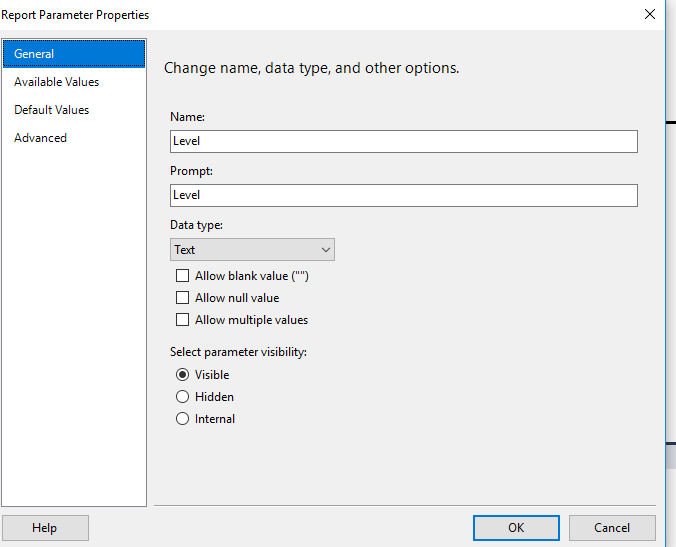Switch to the Default Values page
Image resolution: width=676 pixels, height=547 pixels.
pos(51,110)
